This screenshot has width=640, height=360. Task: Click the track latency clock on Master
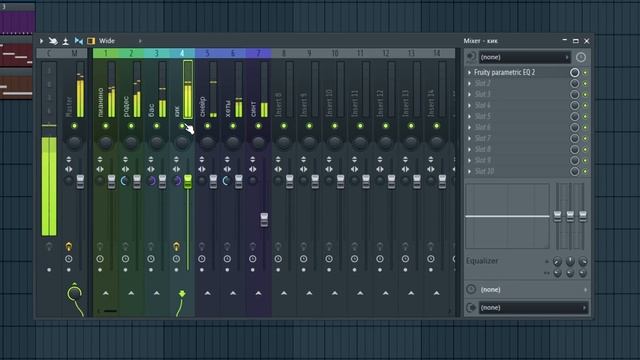click(x=69, y=259)
